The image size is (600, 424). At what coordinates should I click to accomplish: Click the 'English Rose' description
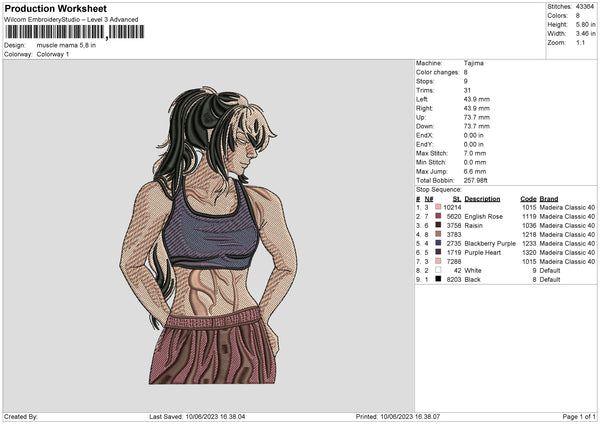pyautogui.click(x=484, y=217)
